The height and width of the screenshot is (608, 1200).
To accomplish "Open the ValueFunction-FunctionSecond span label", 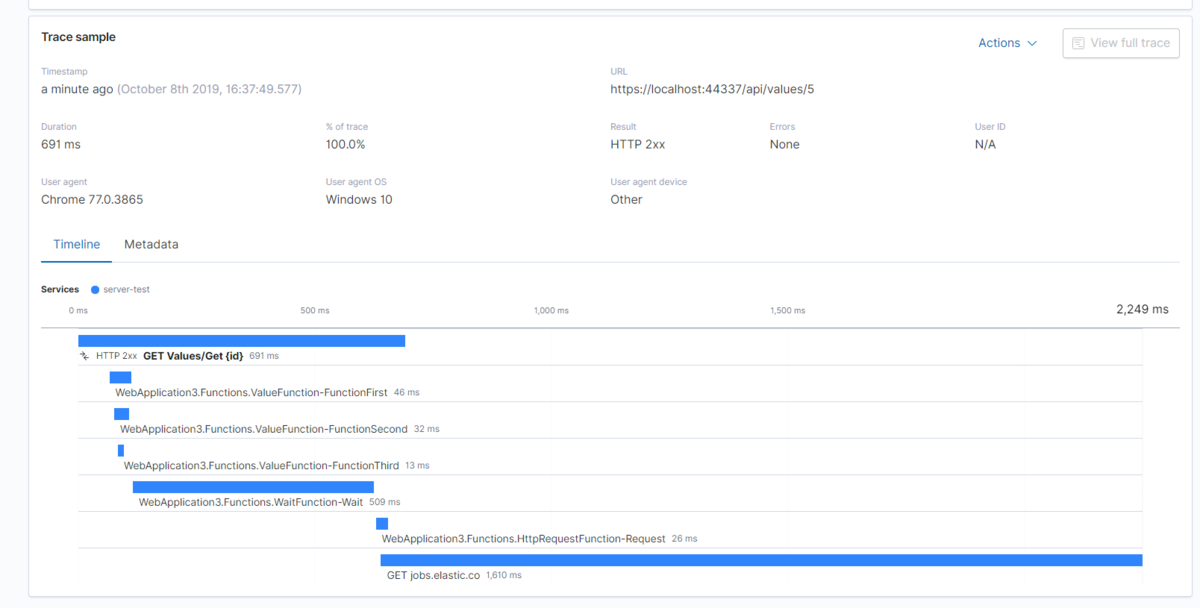I will coord(264,429).
